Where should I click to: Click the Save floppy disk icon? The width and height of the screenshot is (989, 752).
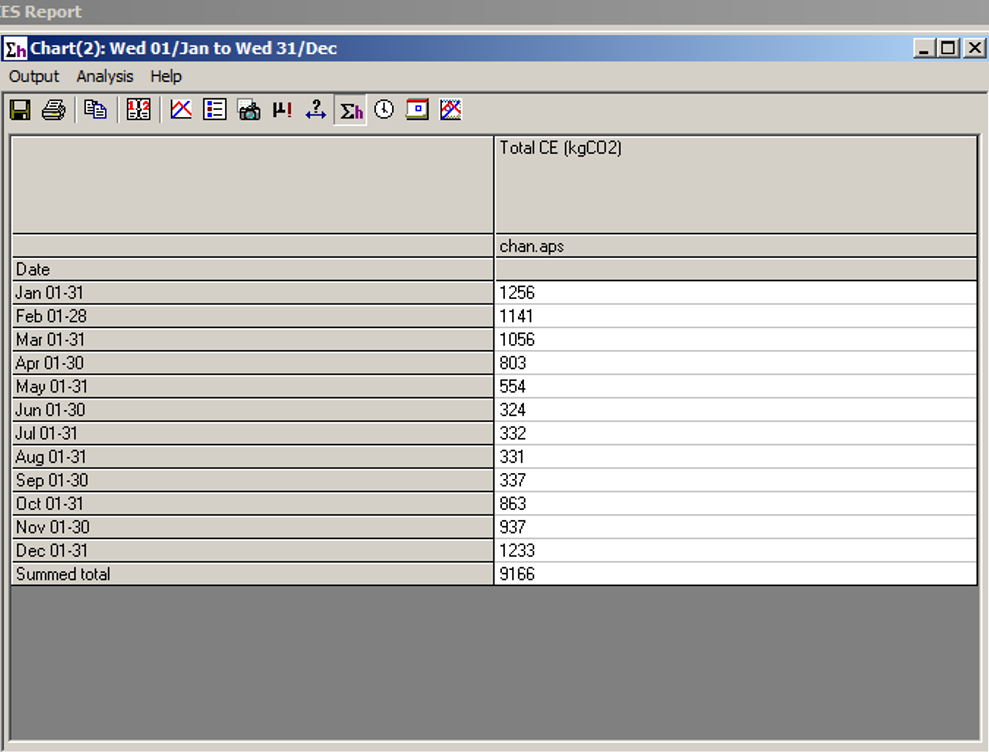point(20,110)
